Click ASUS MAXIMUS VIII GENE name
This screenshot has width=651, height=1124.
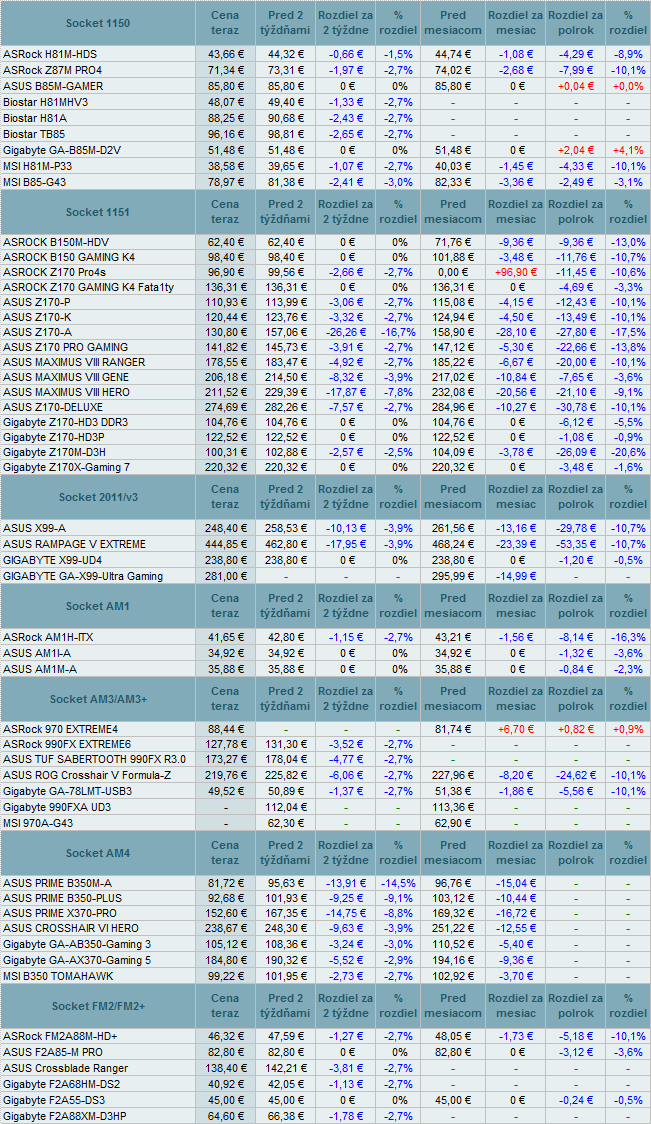[66, 378]
